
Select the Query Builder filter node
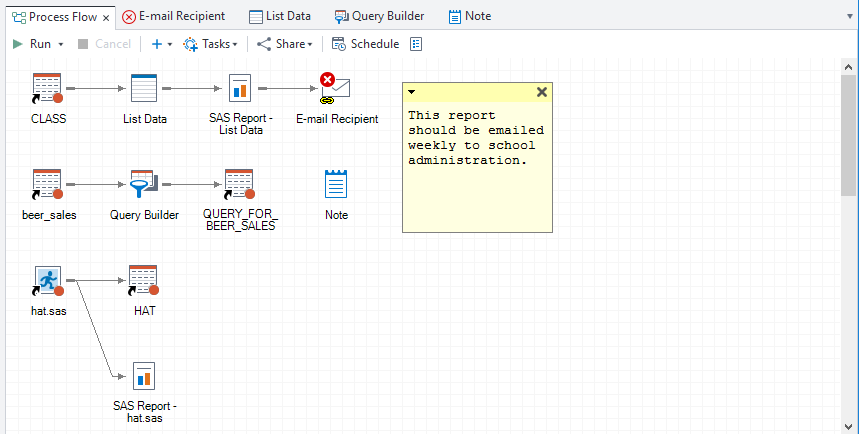click(x=143, y=185)
